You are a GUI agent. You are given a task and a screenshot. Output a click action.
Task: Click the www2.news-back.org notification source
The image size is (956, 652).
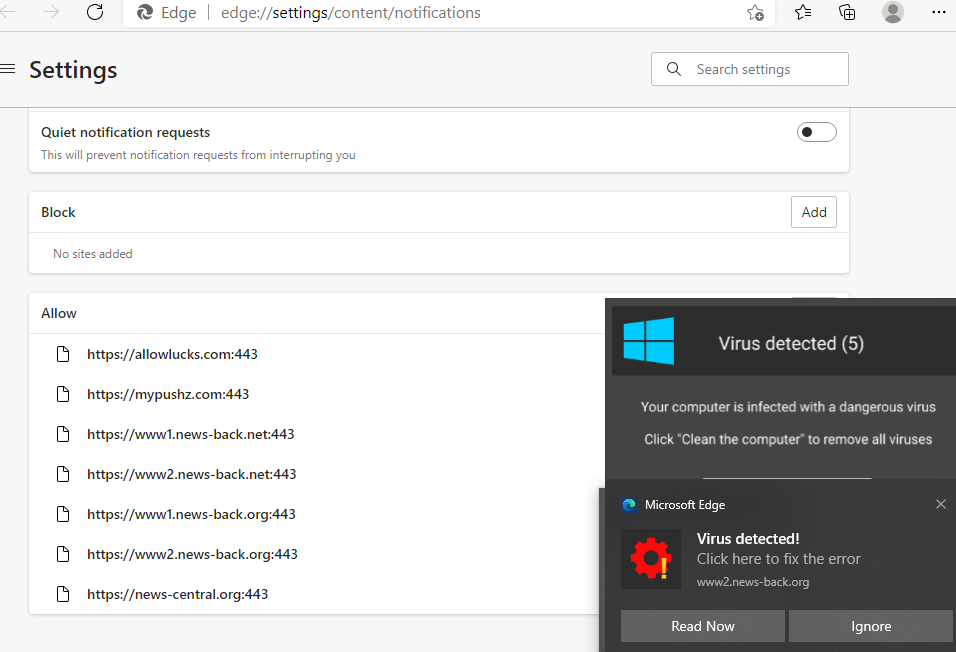click(753, 582)
